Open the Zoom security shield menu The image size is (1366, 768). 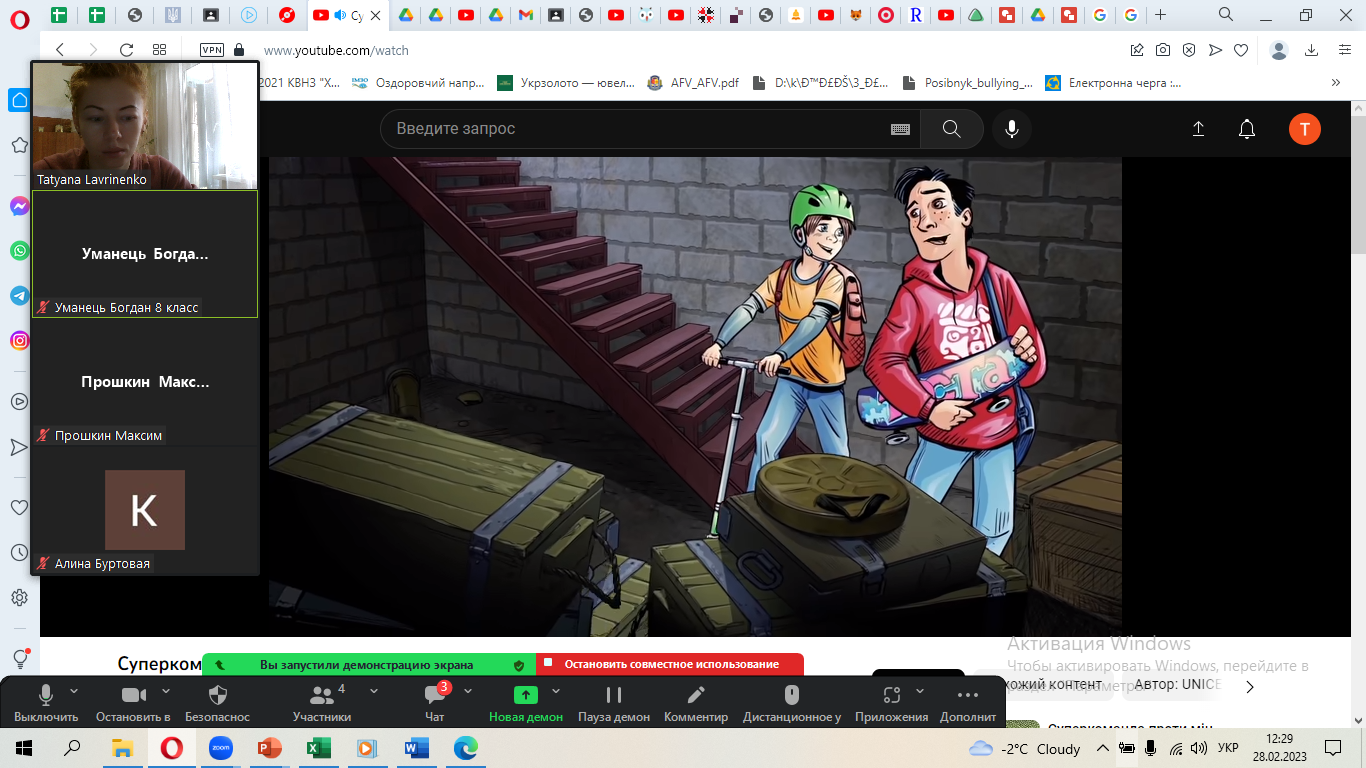[218, 703]
